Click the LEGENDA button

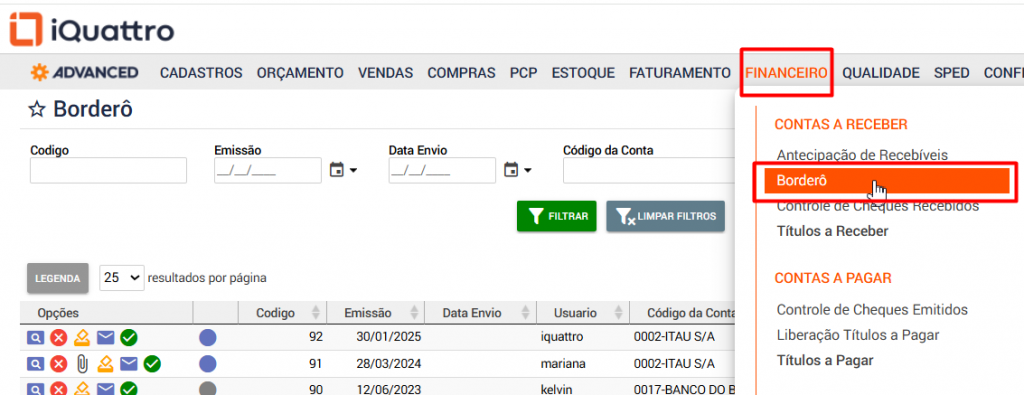coord(57,278)
